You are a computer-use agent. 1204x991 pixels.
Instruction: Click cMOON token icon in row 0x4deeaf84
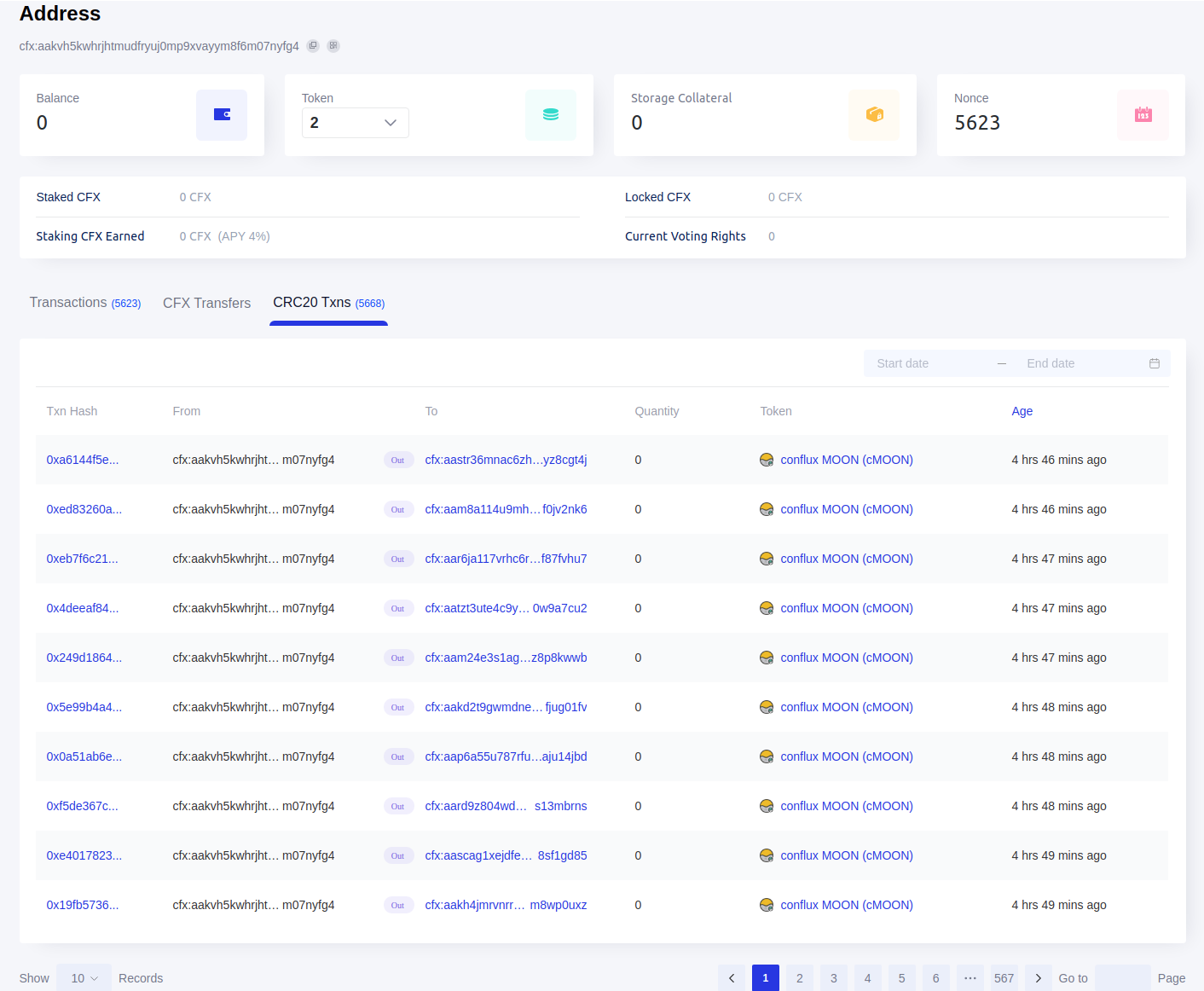pyautogui.click(x=767, y=608)
